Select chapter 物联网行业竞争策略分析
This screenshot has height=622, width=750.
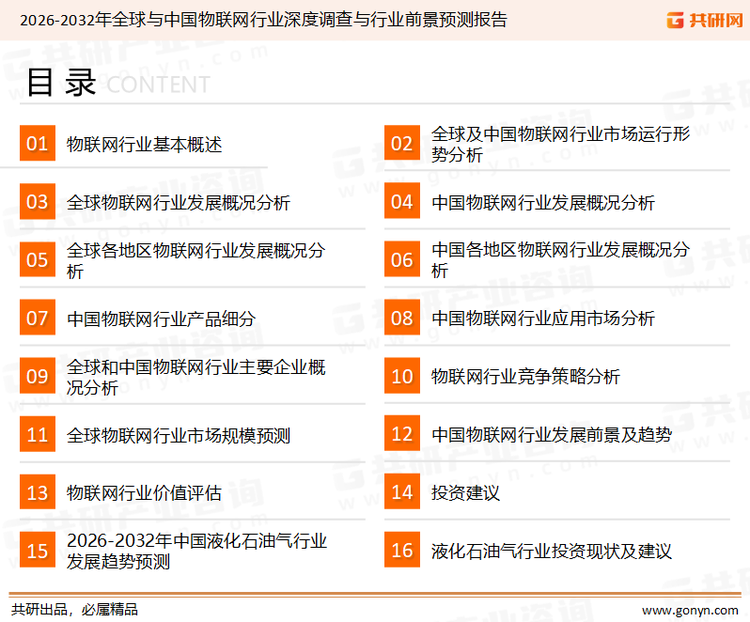[526, 377]
